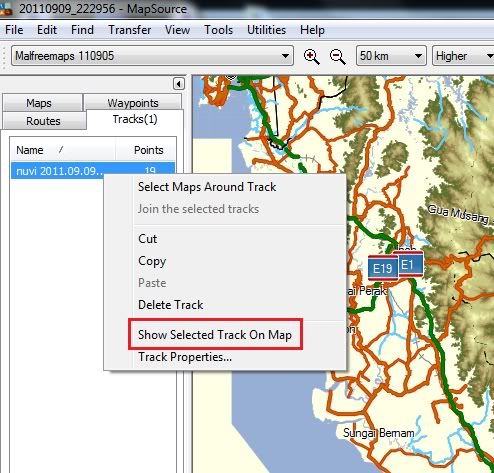Click the Sungai Bernam label on the map
494x473 pixels.
[379, 433]
